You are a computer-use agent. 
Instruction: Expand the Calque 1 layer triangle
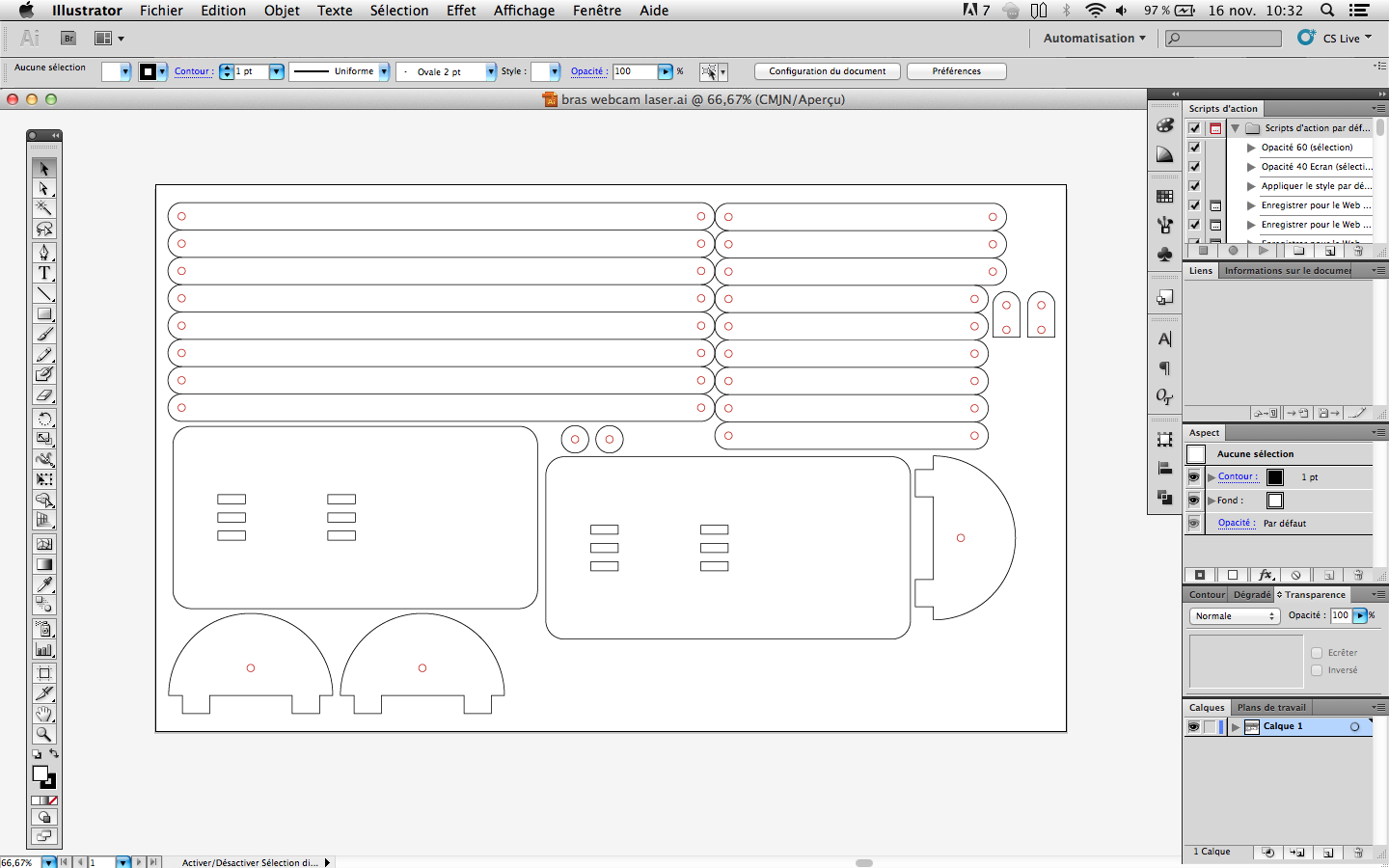[1236, 727]
